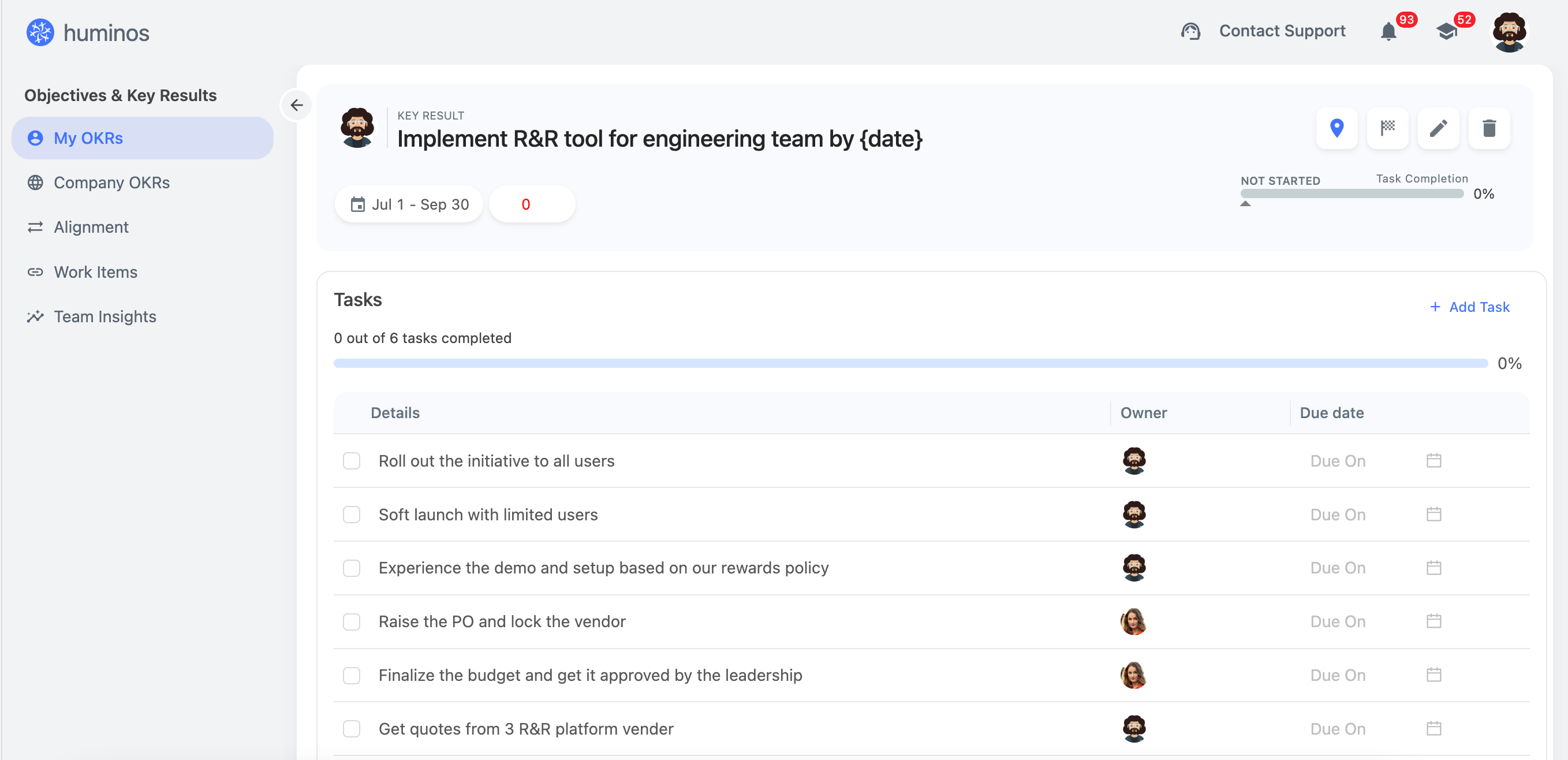Screen dimensions: 1568x760
Task: Check 'Get quotes from 3 R&R platform vender'
Action: [351, 729]
